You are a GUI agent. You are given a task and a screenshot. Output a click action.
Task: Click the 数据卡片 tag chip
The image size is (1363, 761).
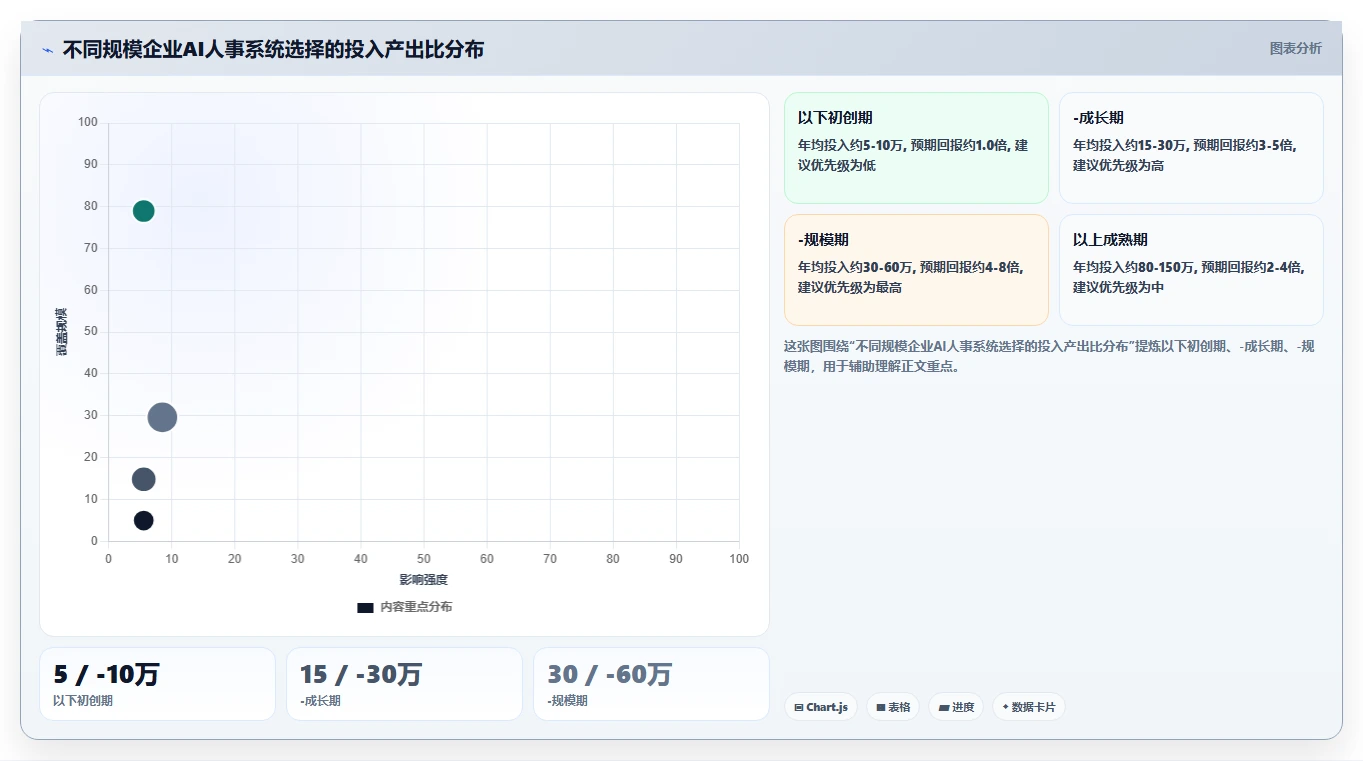tap(1028, 707)
